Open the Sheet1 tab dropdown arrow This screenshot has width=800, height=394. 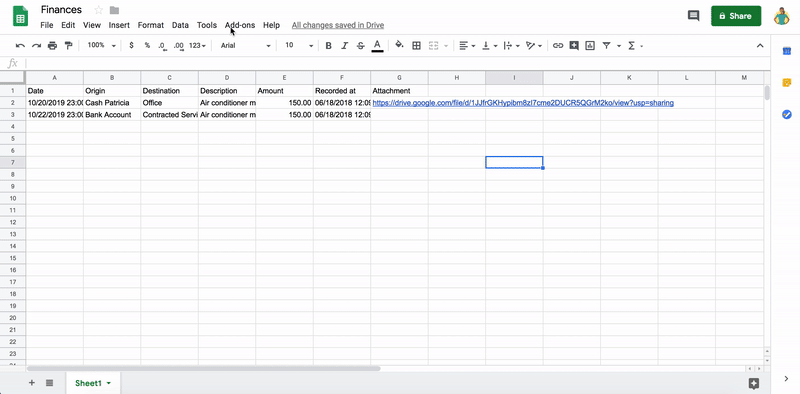[109, 383]
